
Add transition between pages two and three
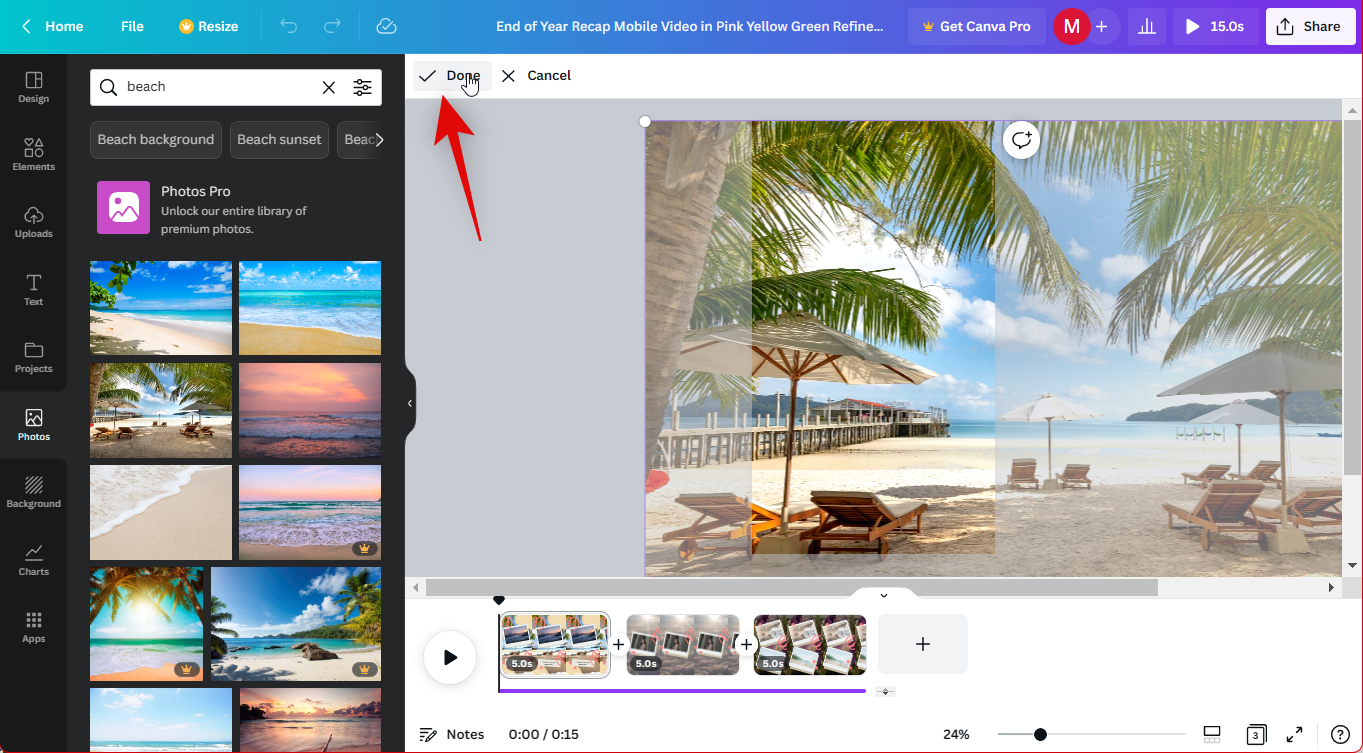click(x=746, y=645)
